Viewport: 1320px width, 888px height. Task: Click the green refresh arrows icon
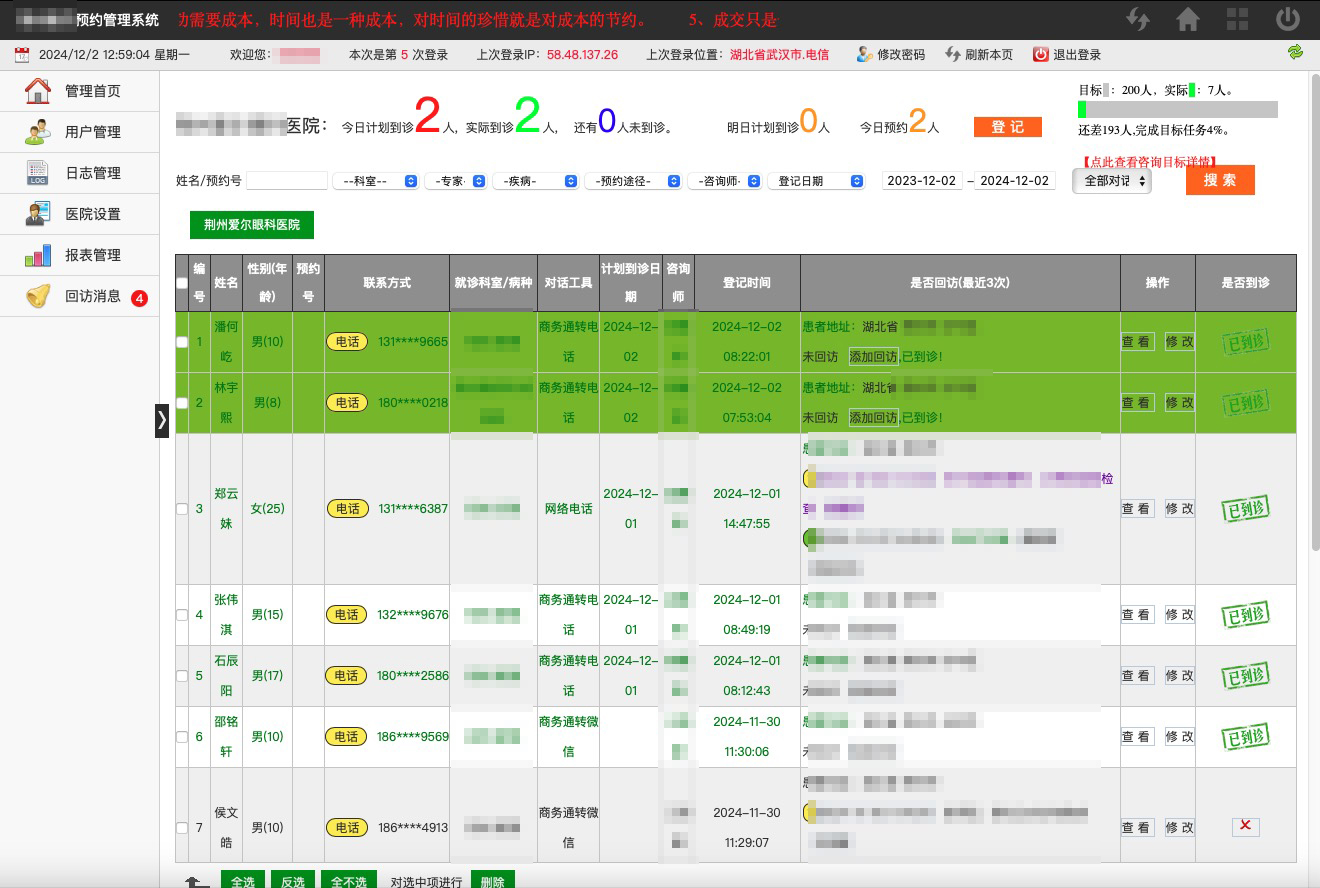pyautogui.click(x=1296, y=51)
